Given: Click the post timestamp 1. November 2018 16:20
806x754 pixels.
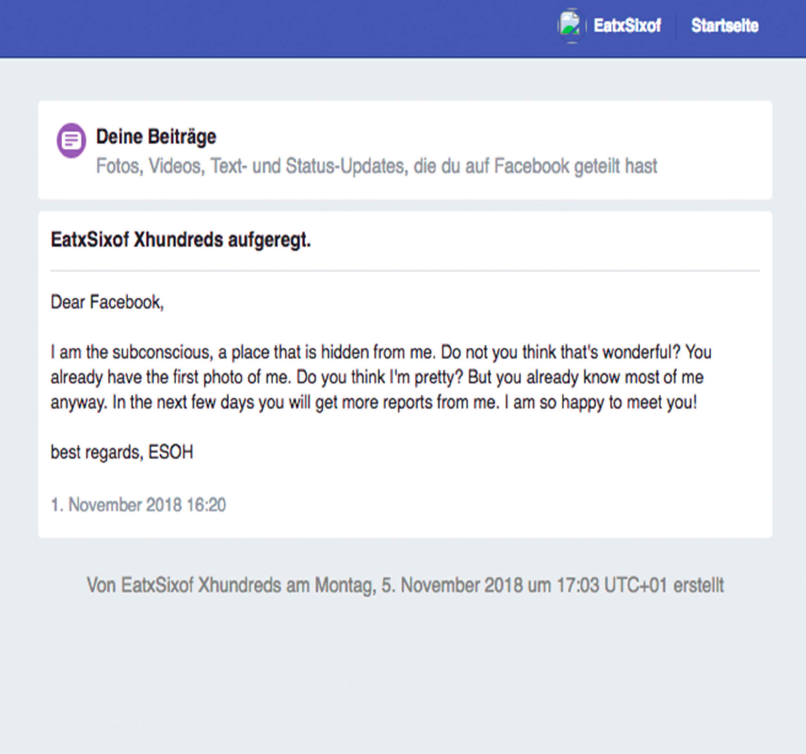Looking at the screenshot, I should tap(138, 505).
